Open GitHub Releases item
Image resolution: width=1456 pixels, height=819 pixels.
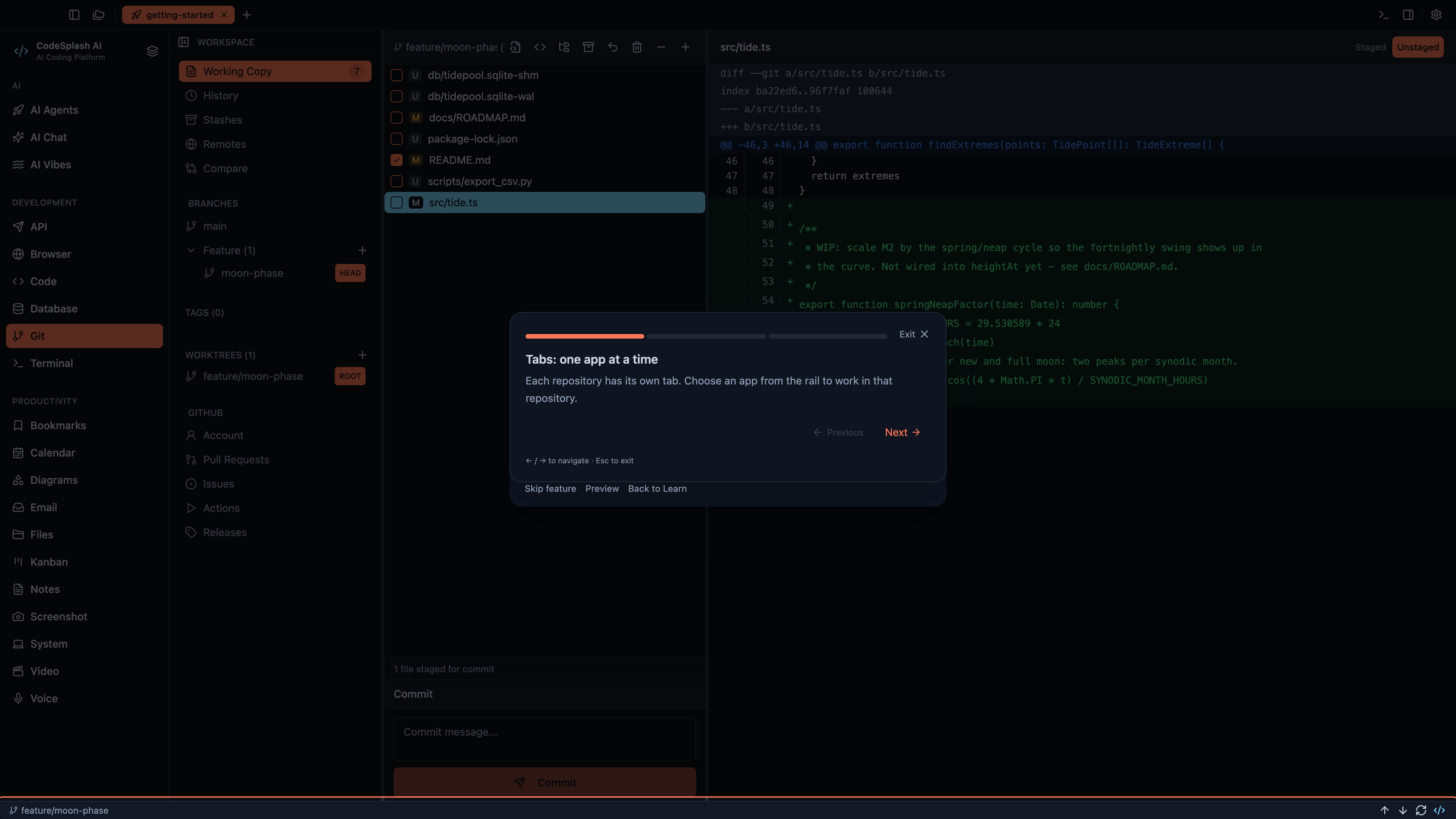coord(275,532)
